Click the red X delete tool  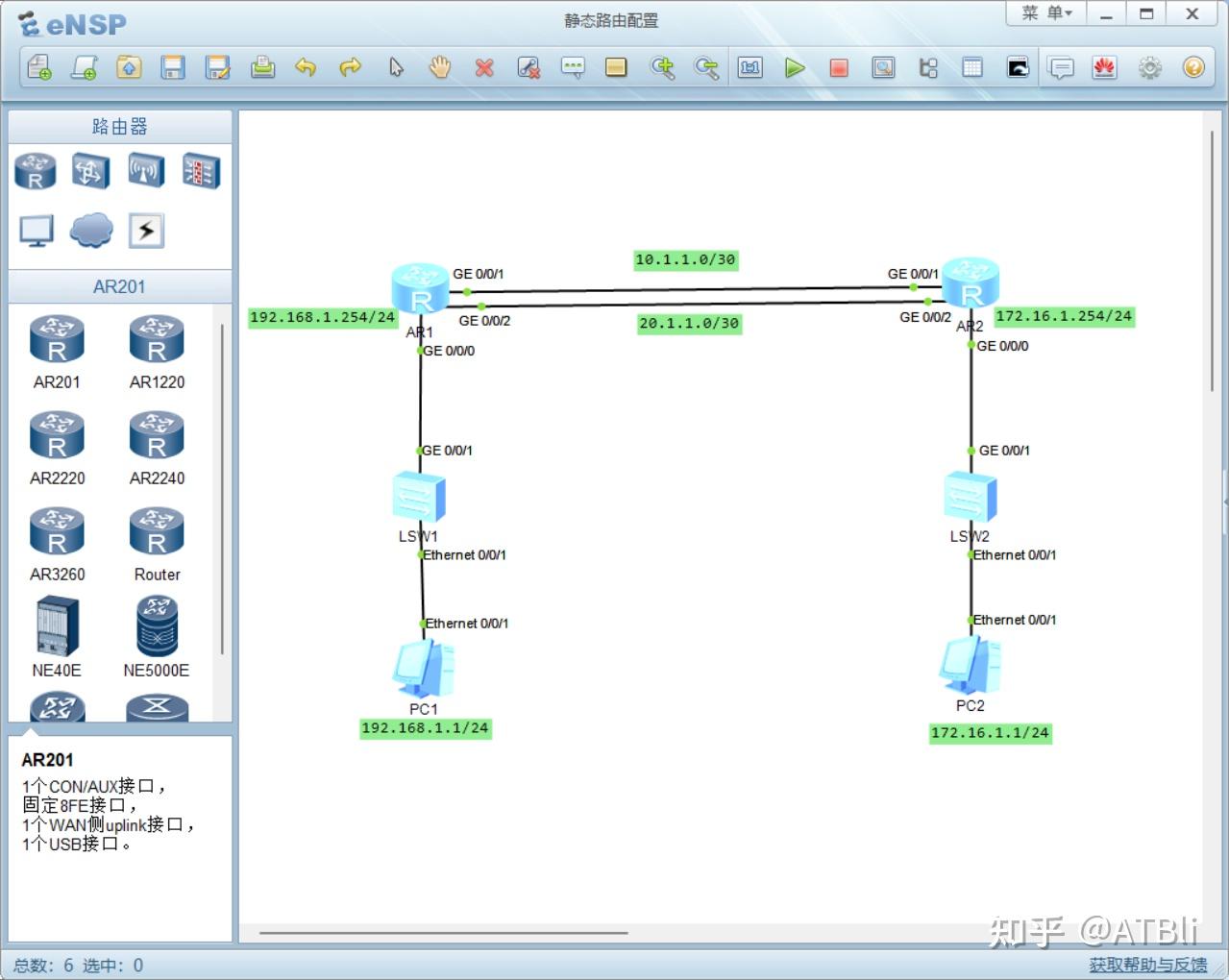[x=484, y=67]
